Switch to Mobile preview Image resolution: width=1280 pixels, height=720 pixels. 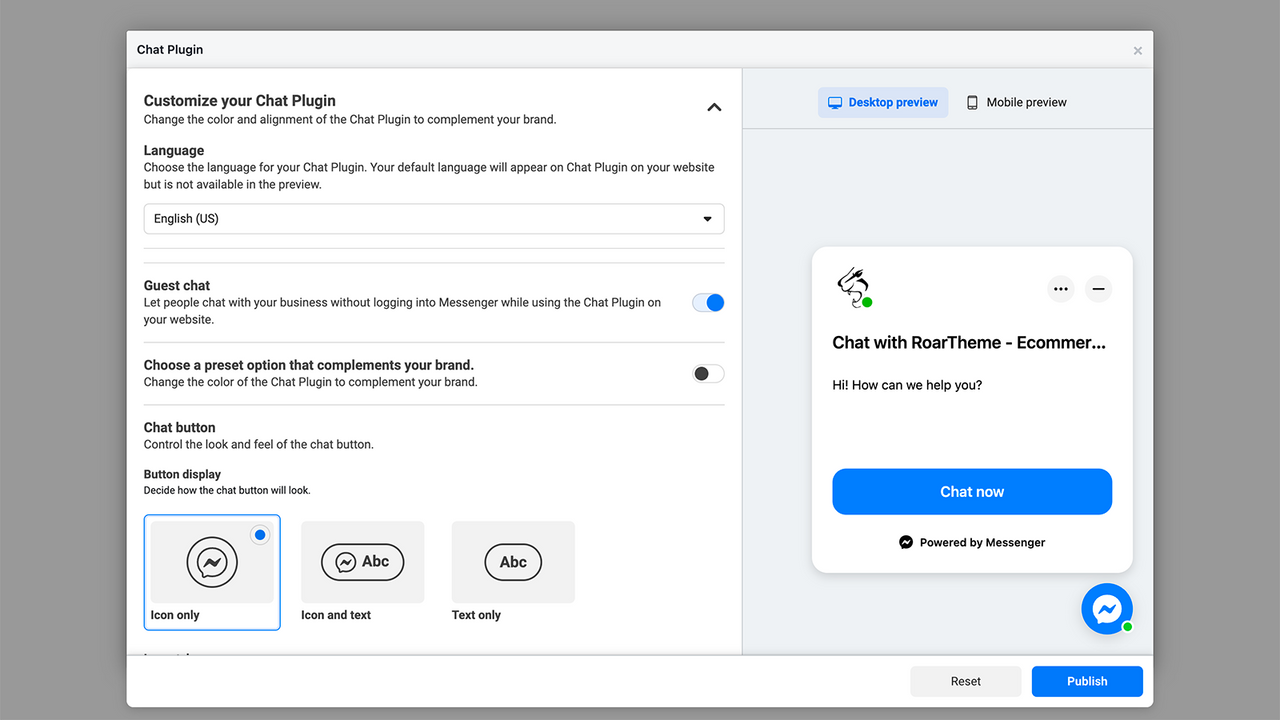(x=1016, y=102)
